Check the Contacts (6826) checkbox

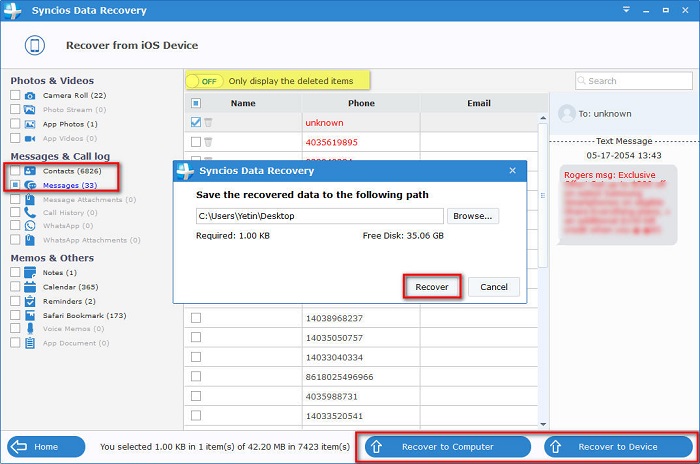pos(15,171)
